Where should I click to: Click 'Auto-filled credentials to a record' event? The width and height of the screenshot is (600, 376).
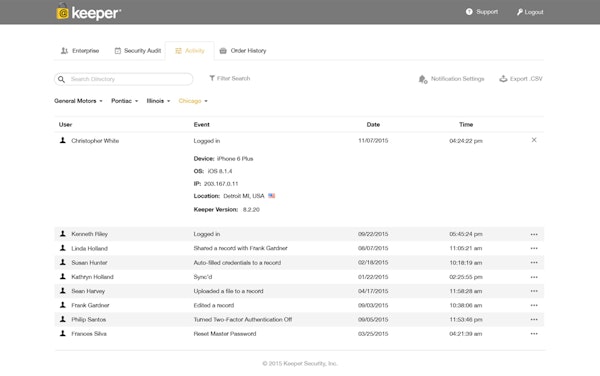pyautogui.click(x=237, y=263)
